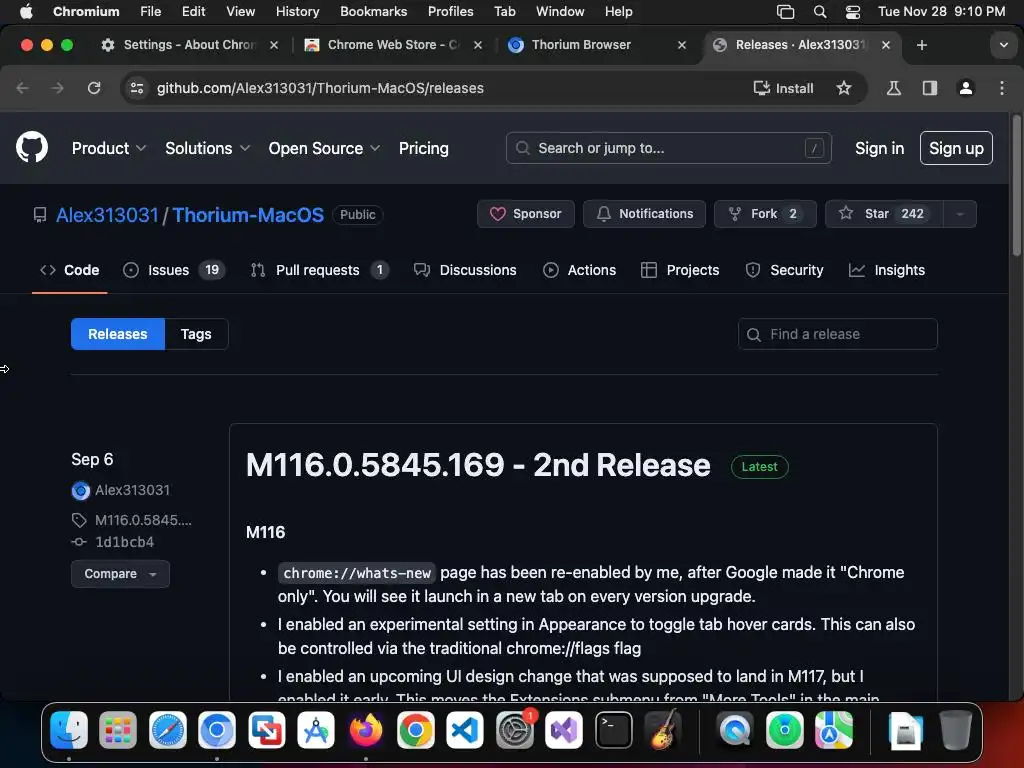The height and width of the screenshot is (768, 1024).
Task: Open the Security tab
Action: pos(784,270)
